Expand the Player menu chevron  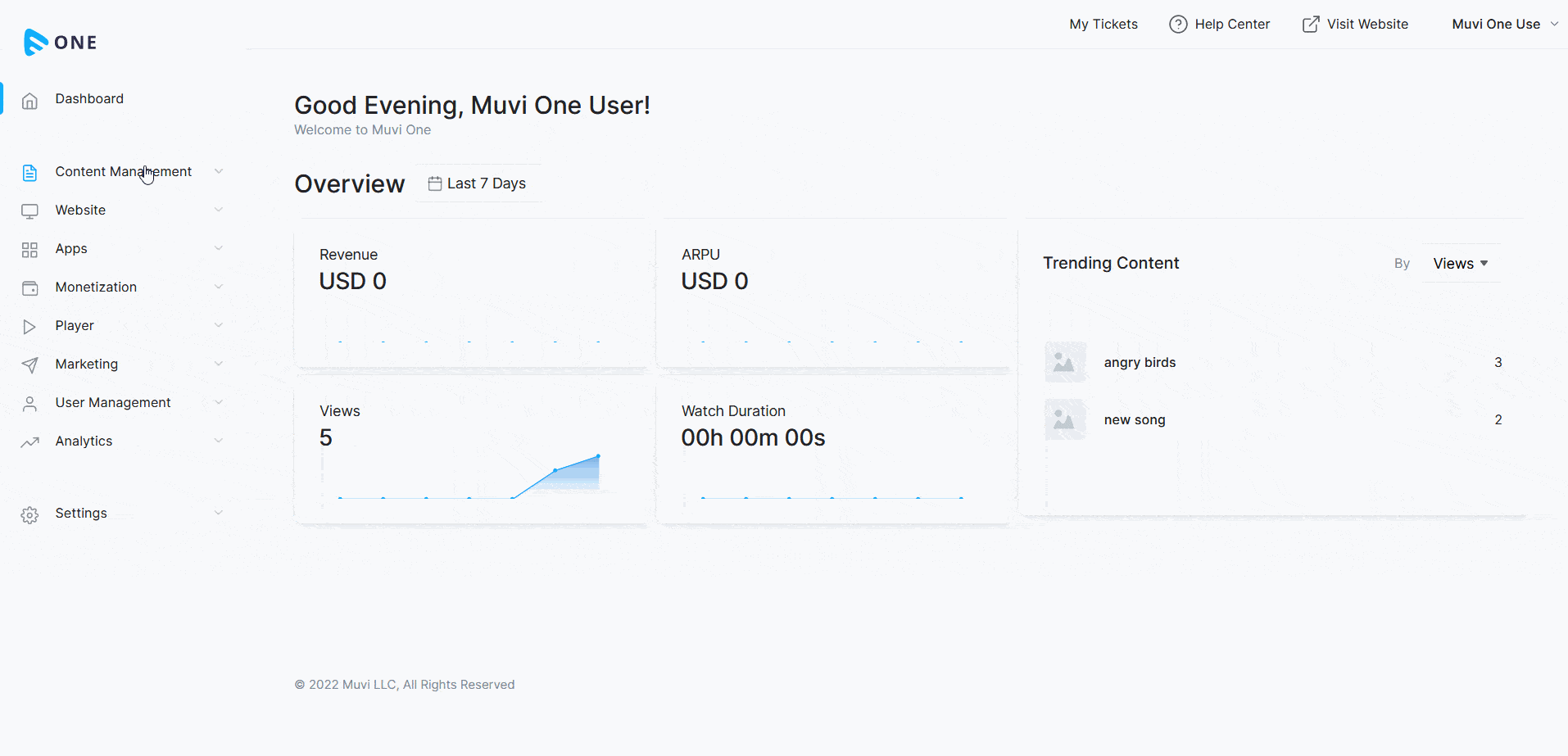coord(219,325)
